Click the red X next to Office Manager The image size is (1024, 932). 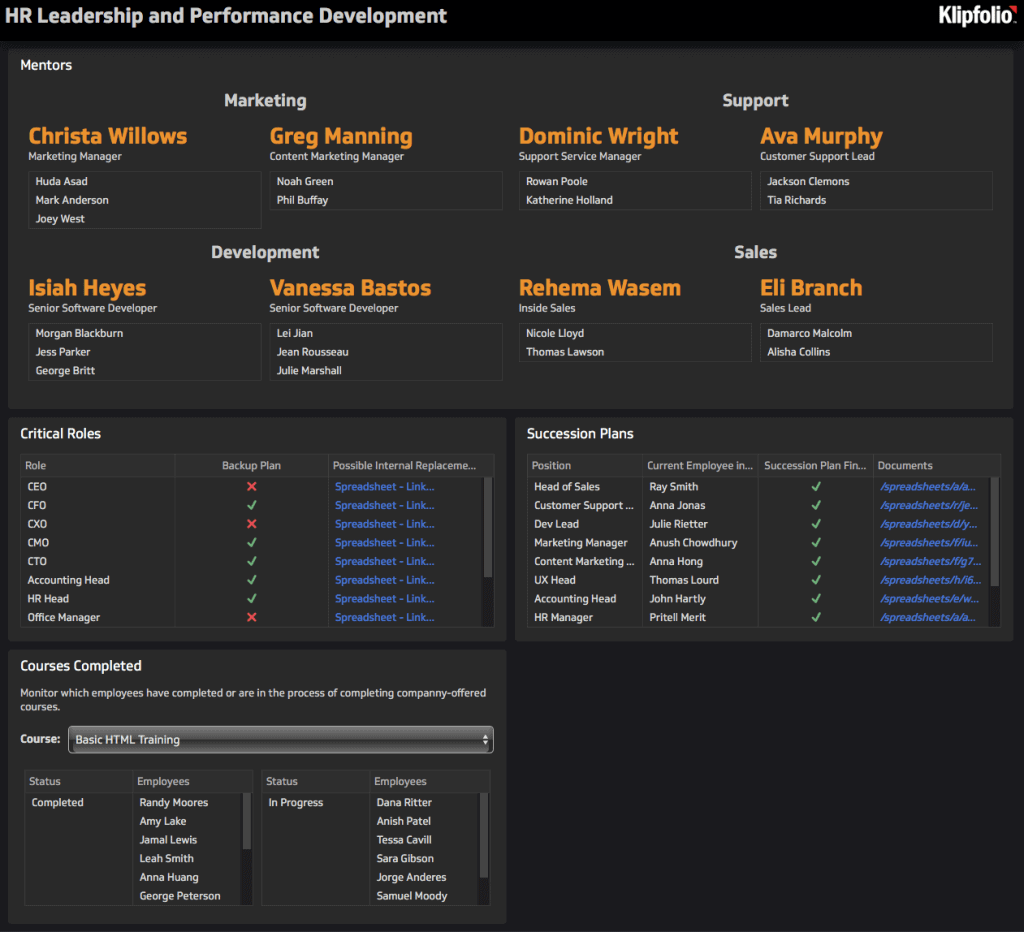(x=252, y=617)
